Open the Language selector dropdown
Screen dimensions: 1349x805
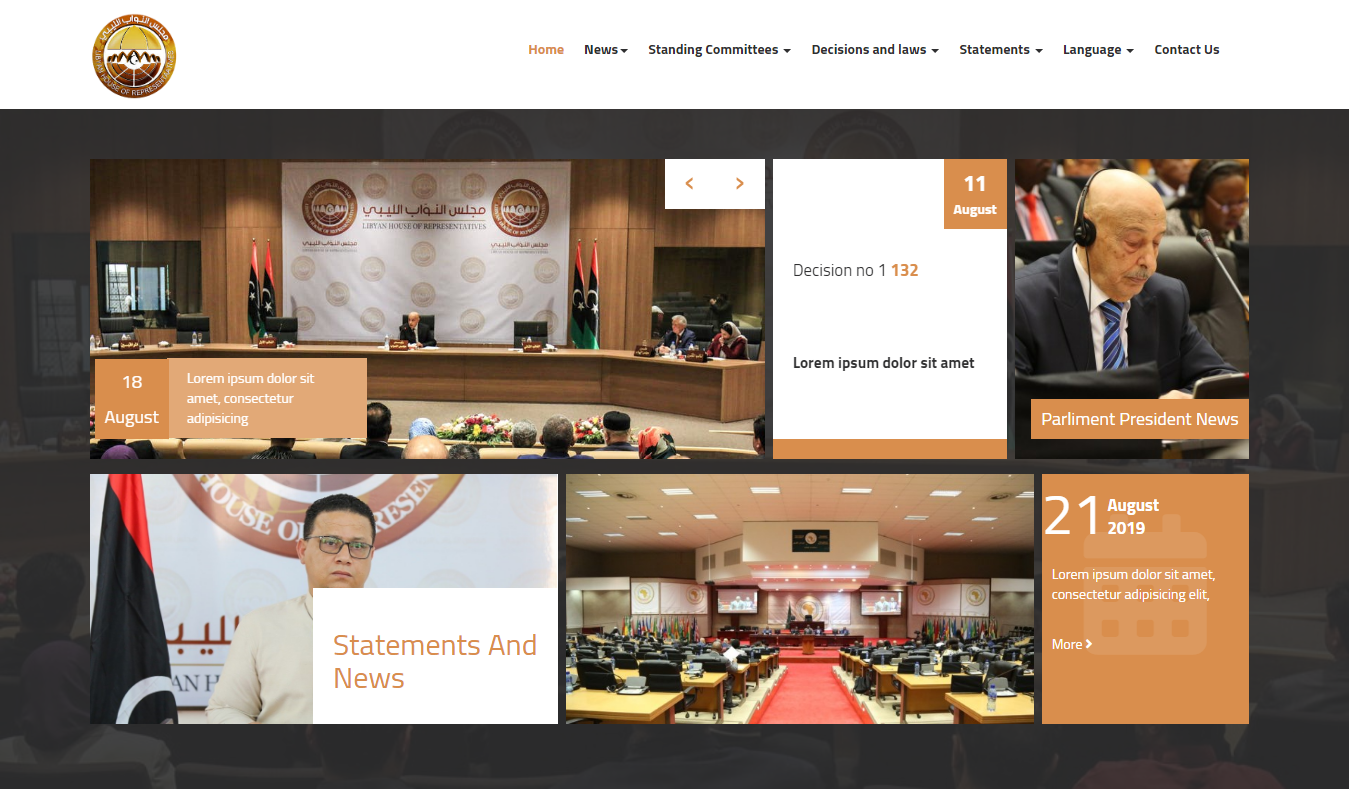pyautogui.click(x=1097, y=50)
